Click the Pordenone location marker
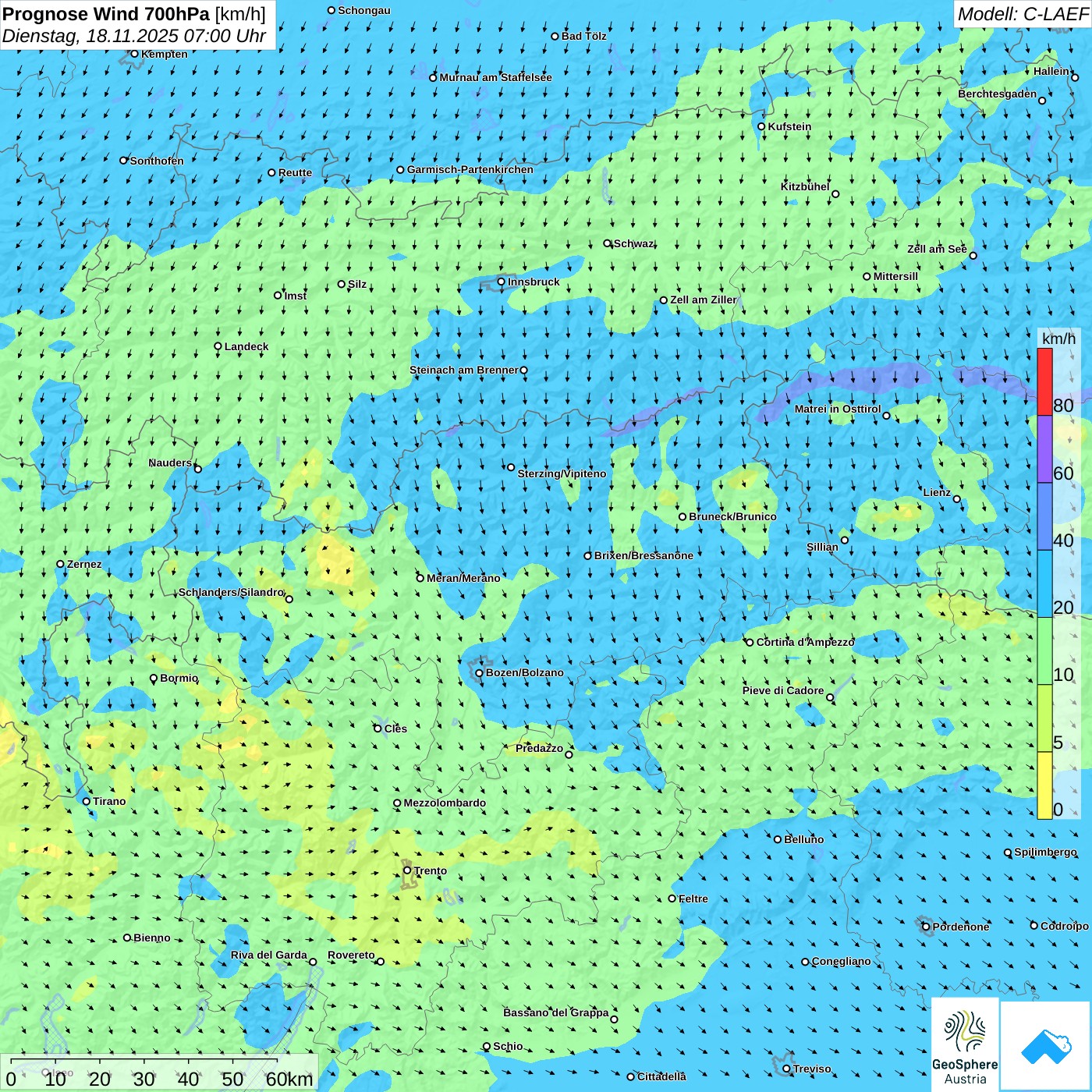This screenshot has width=1092, height=1092. coord(926,927)
